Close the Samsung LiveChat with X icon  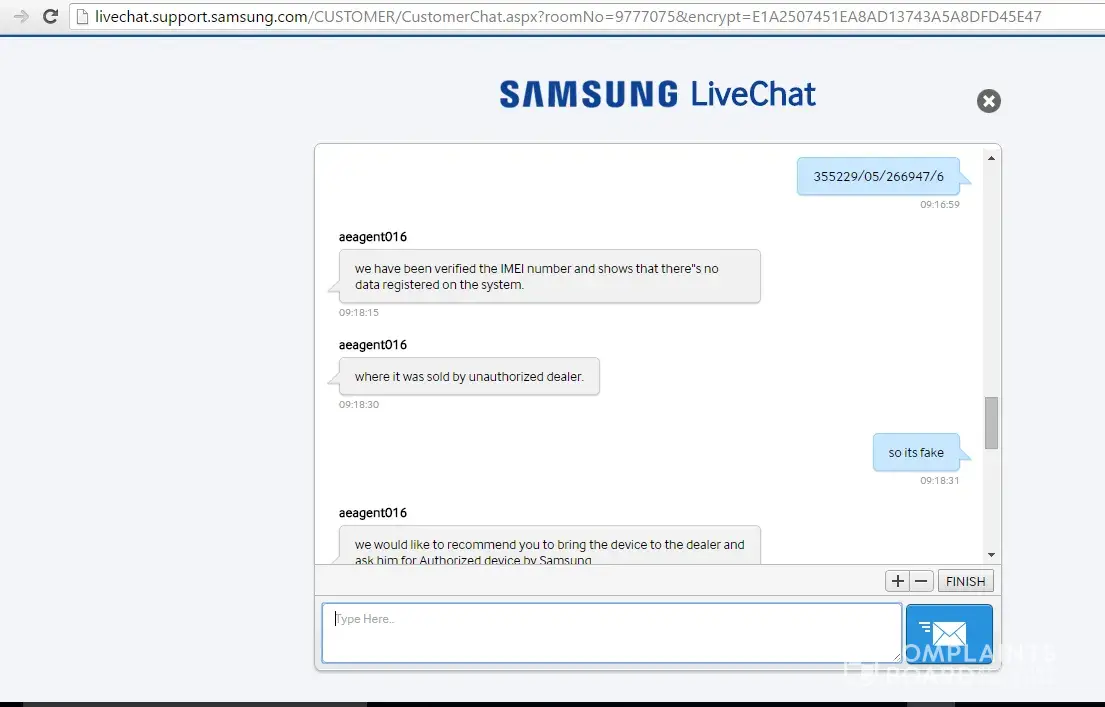[x=989, y=101]
